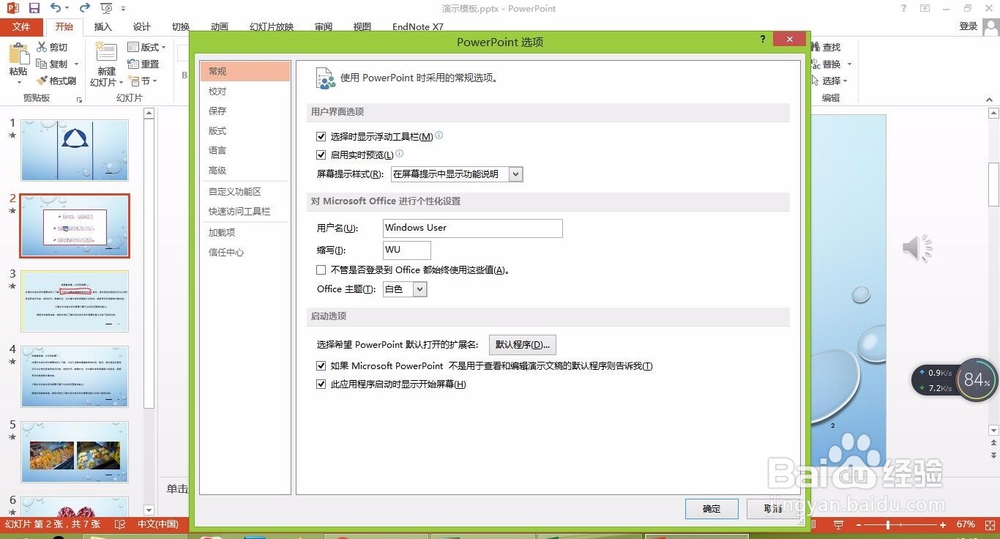Click the Reset (重置) slide icon
The width and height of the screenshot is (1000, 539).
click(133, 64)
